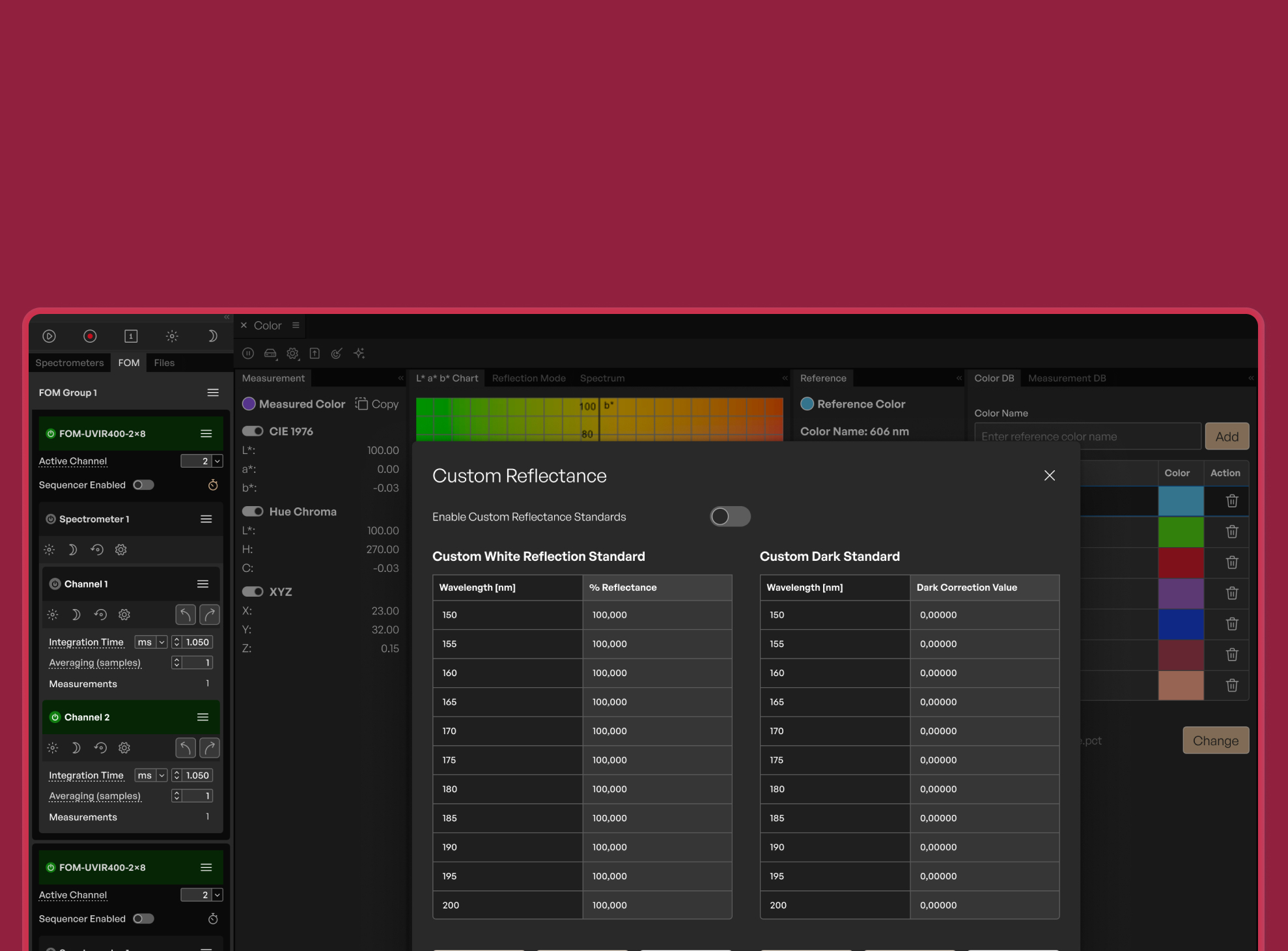Reset Channel 1 with the restore icon

[100, 614]
